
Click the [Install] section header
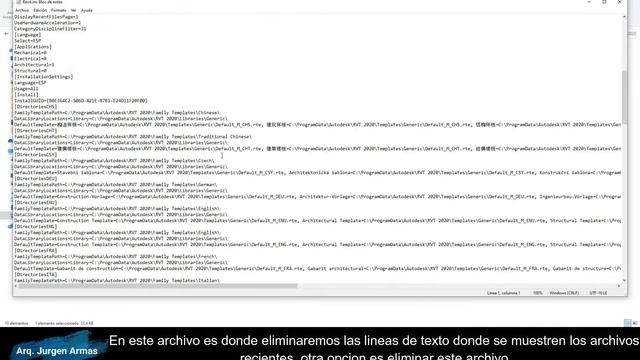(26, 95)
